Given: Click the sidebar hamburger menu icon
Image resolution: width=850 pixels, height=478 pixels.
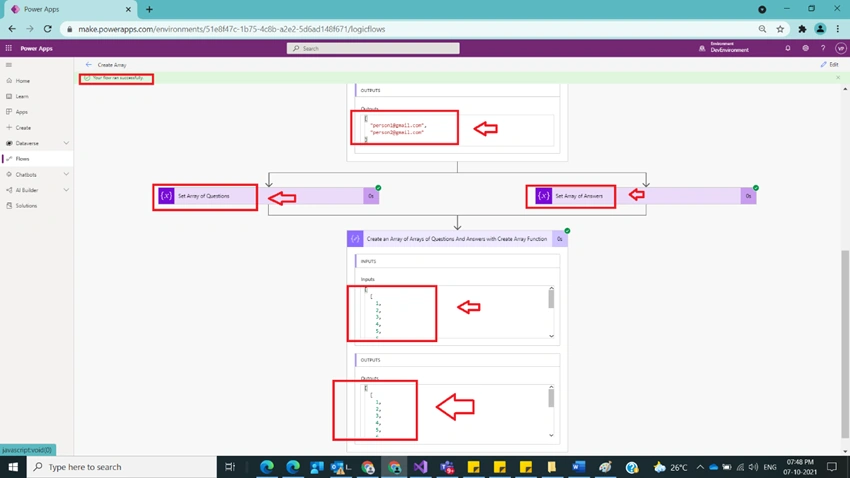Looking at the screenshot, I should [9, 64].
